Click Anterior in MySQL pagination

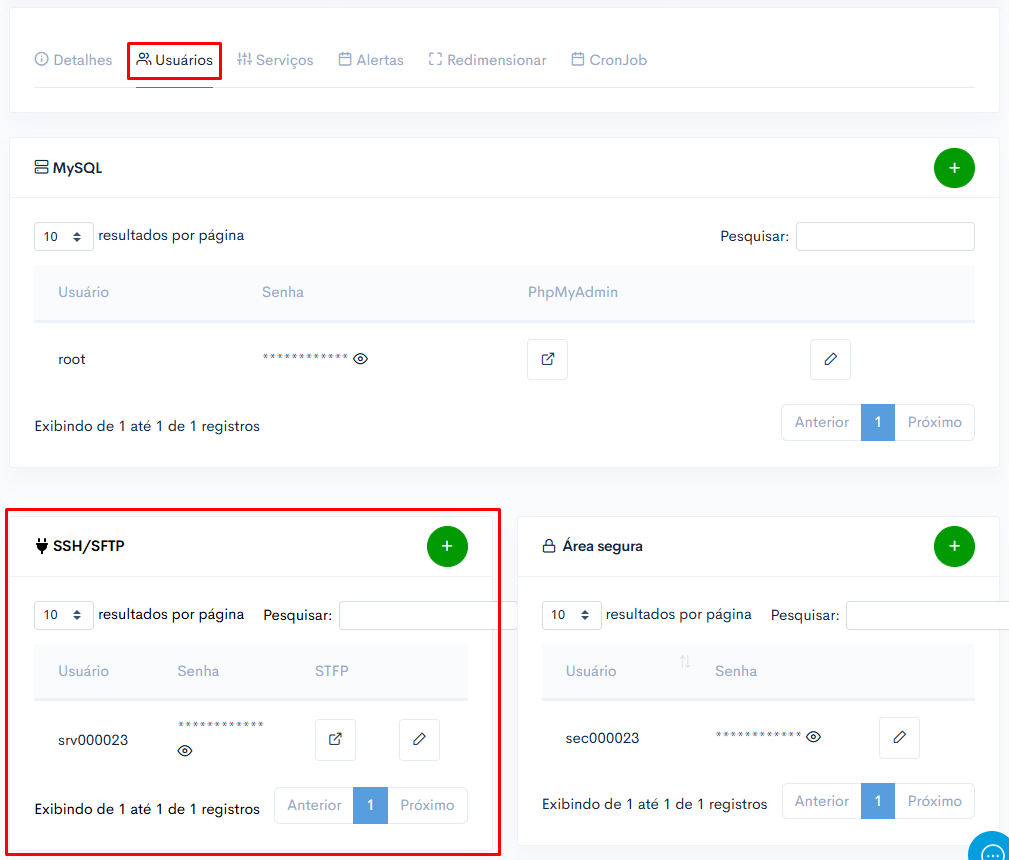pos(821,422)
